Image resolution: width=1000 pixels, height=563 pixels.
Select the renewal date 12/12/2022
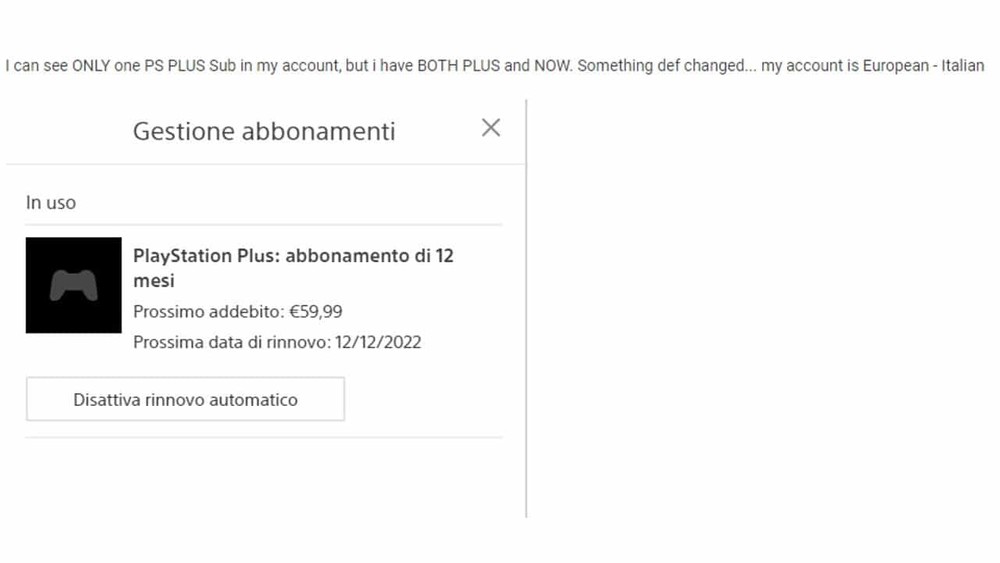[x=378, y=342]
